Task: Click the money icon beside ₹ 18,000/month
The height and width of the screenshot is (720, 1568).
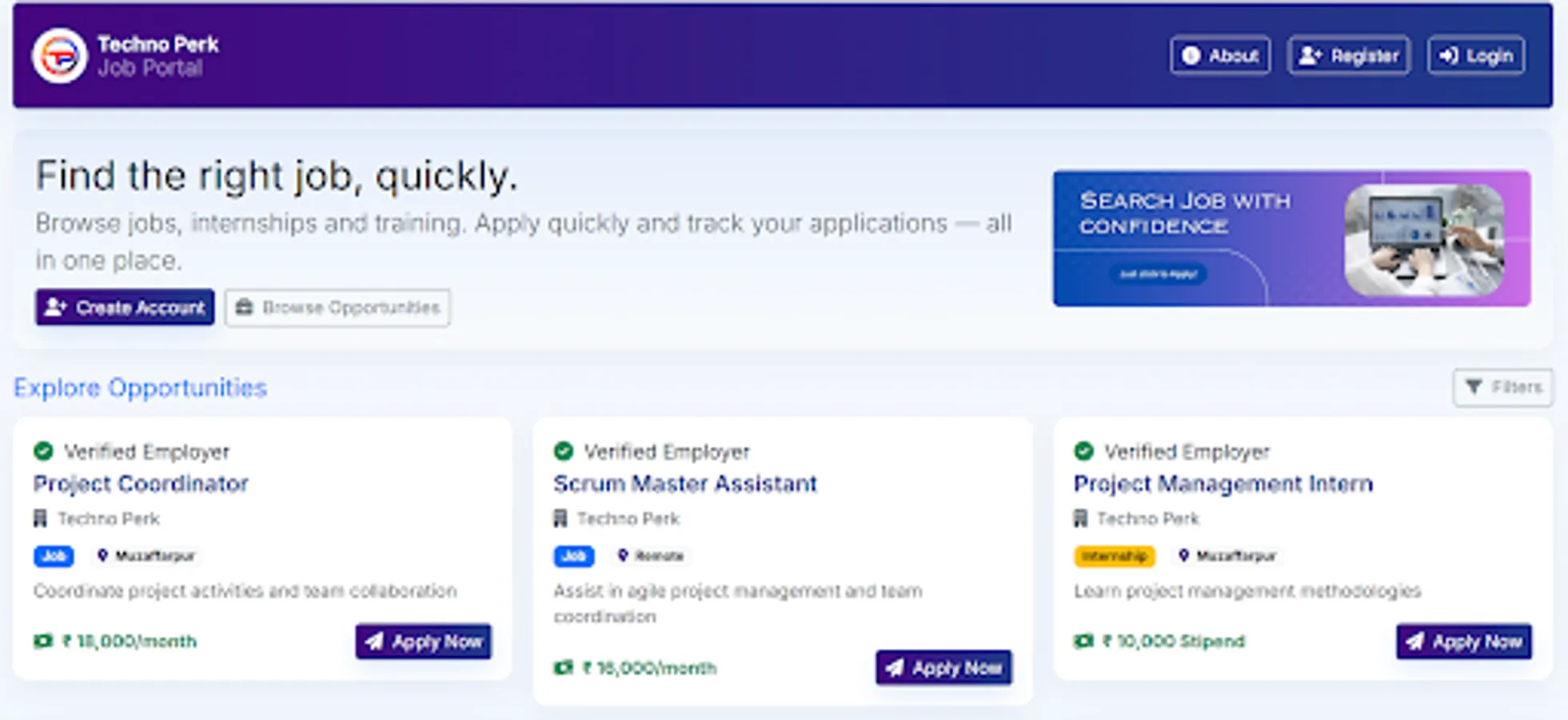Action: tap(43, 641)
